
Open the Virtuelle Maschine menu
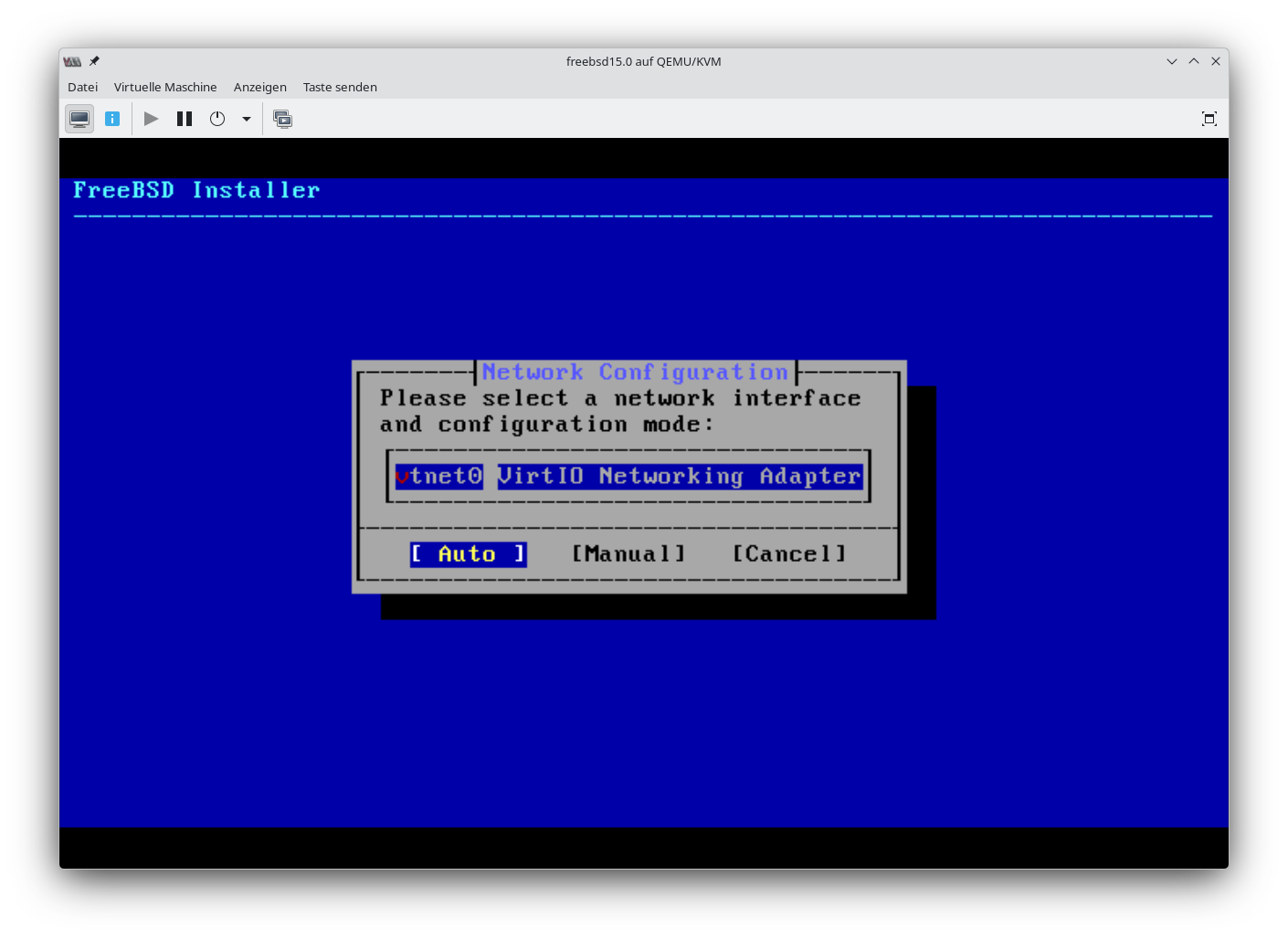tap(165, 87)
